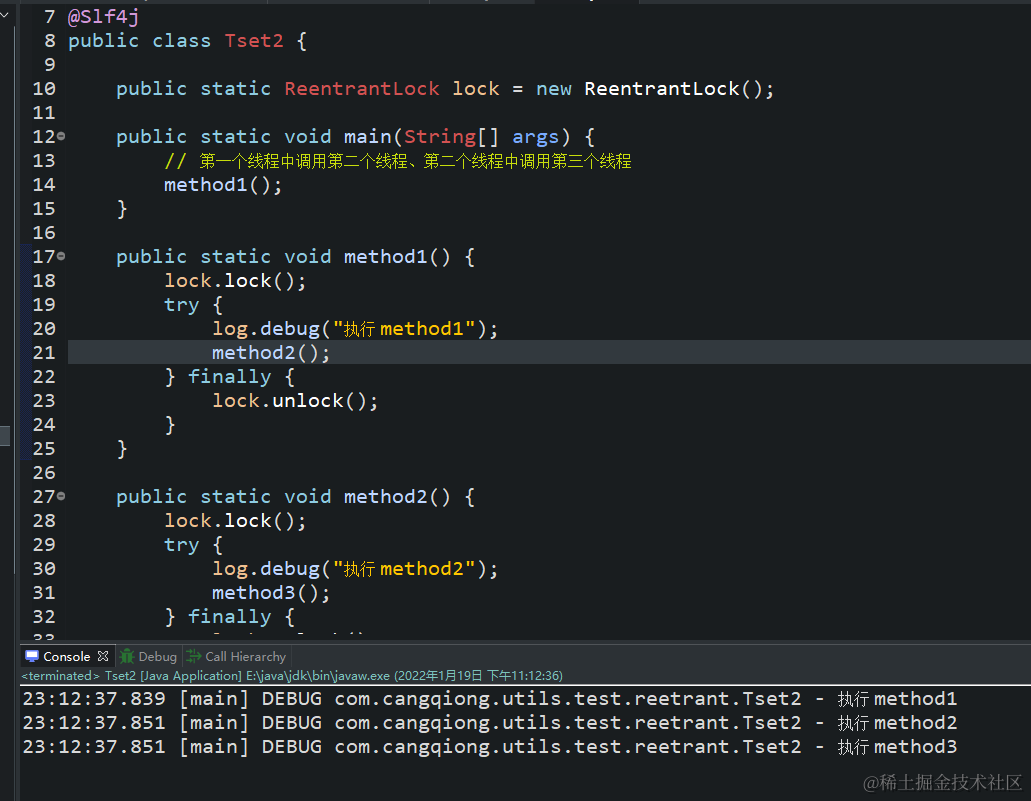Click the terminated Tset2 launch status line
Image resolution: width=1031 pixels, height=801 pixels.
click(x=292, y=675)
